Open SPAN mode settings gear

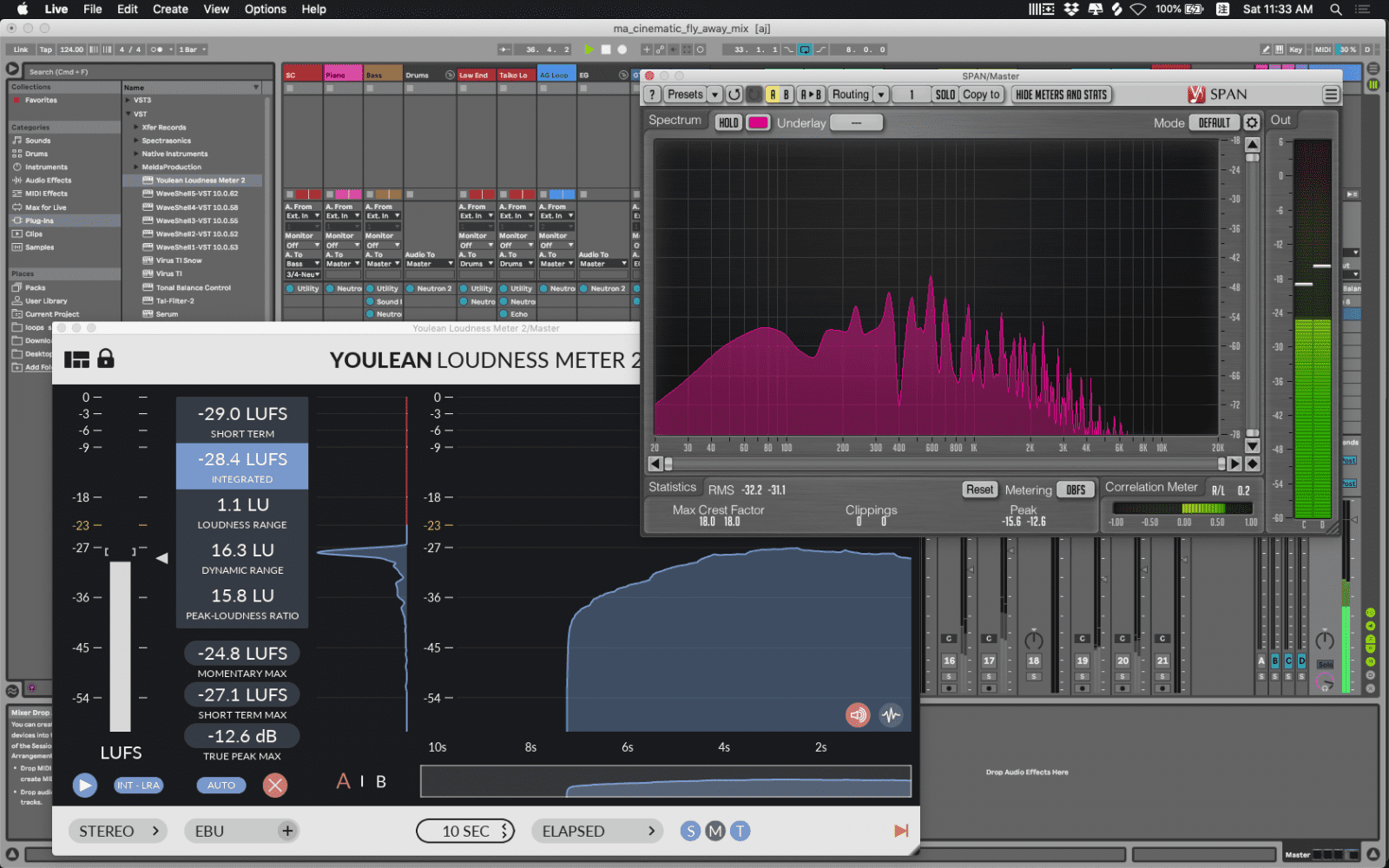[x=1252, y=122]
